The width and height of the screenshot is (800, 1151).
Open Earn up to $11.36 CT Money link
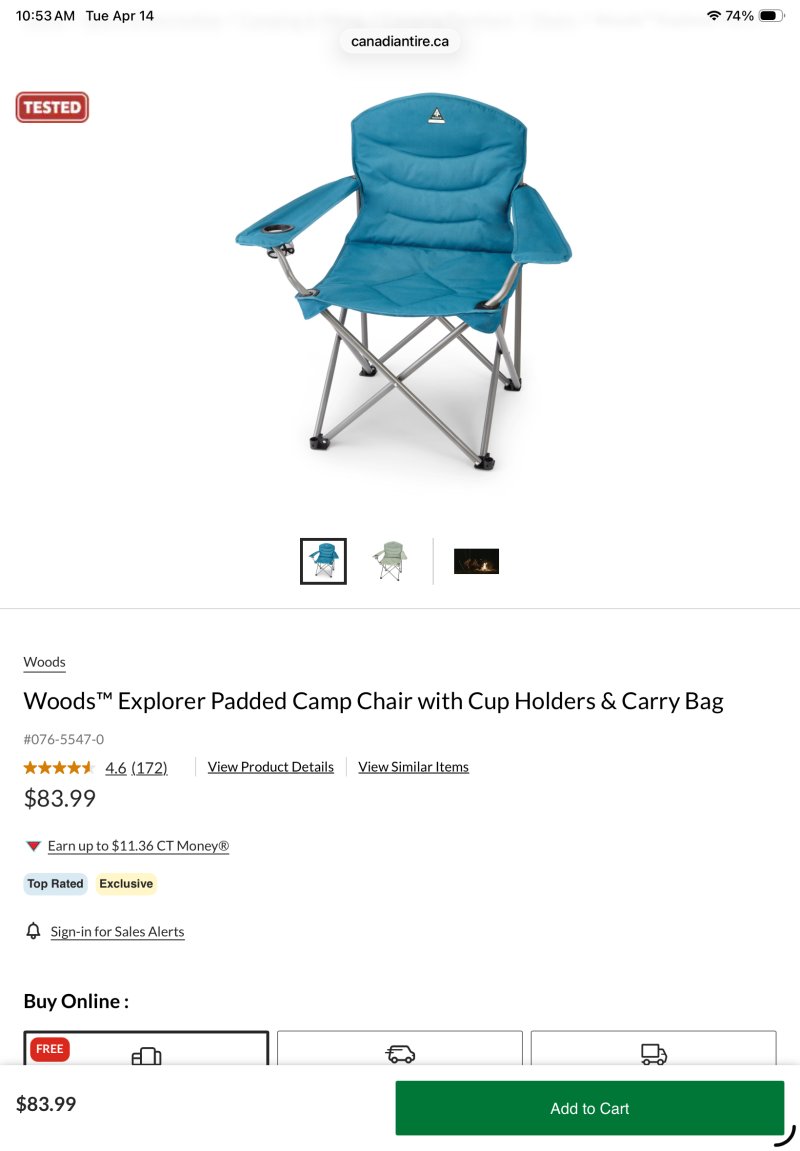[x=139, y=846]
